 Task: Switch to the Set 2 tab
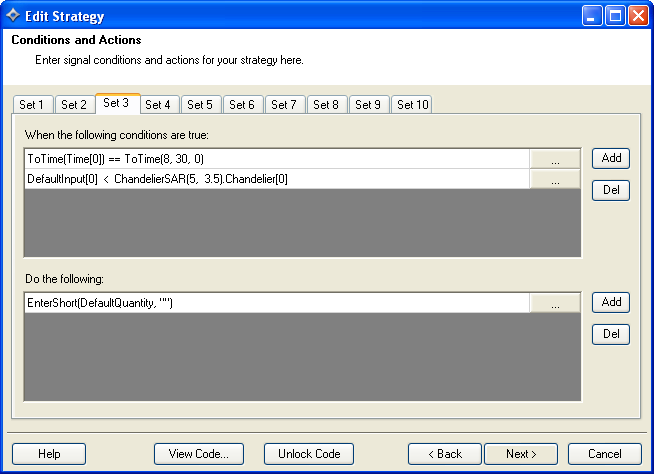(x=75, y=104)
